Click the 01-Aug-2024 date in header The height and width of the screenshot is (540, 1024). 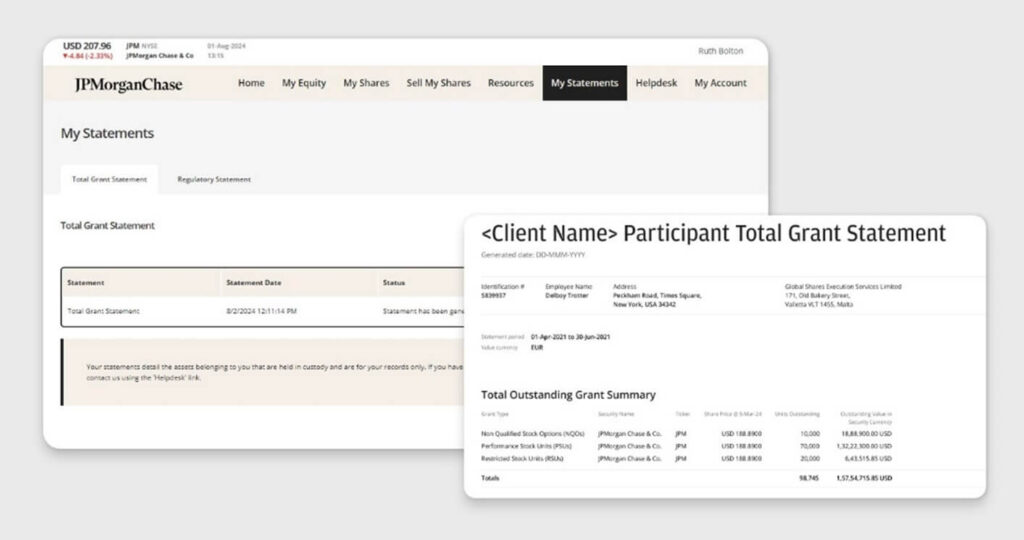(227, 46)
